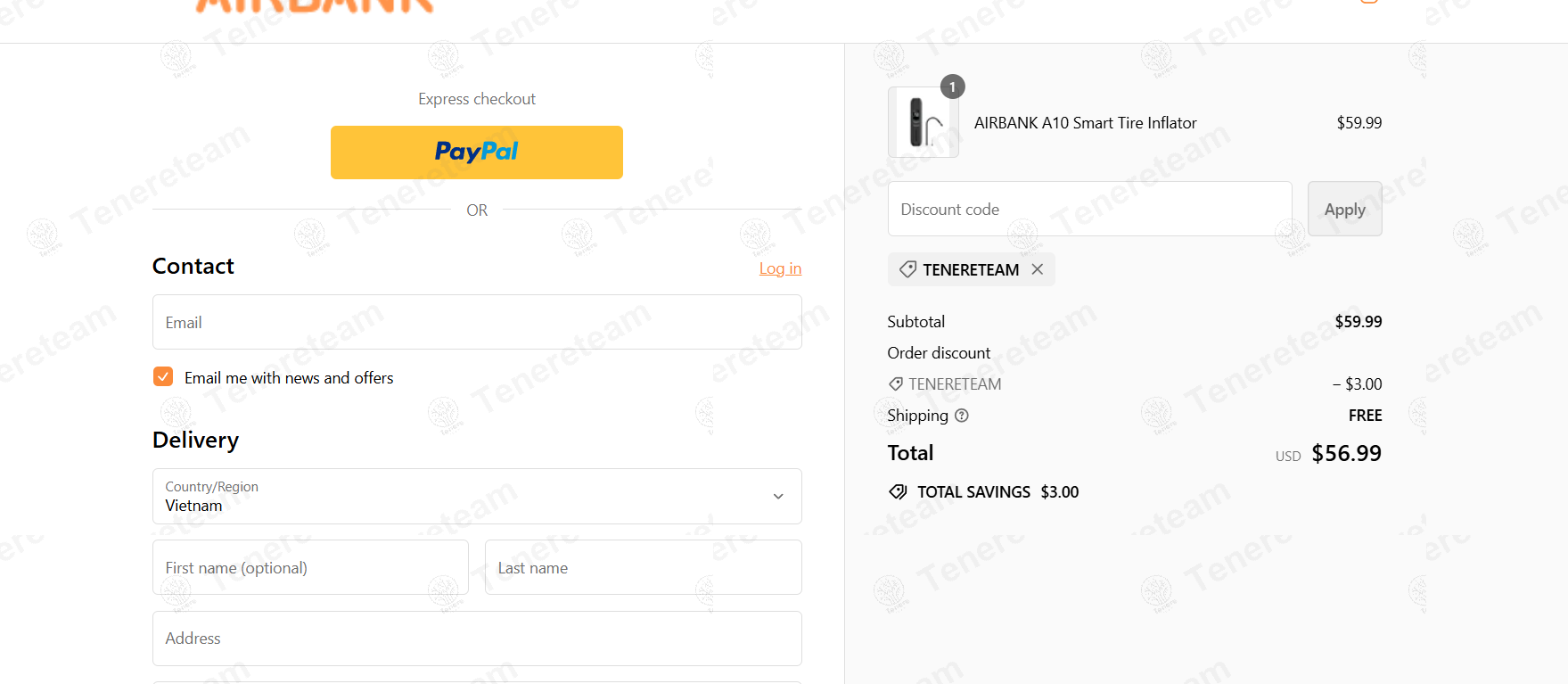1568x684 pixels.
Task: Click the shipping help question icon
Action: click(961, 416)
